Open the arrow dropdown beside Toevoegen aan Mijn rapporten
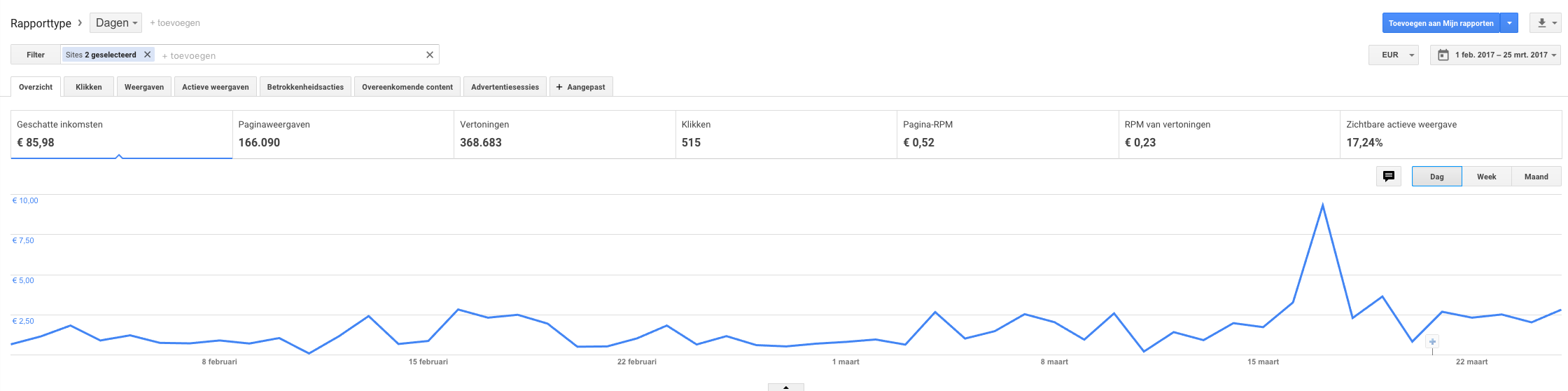Image resolution: width=1568 pixels, height=391 pixels. tap(1509, 23)
